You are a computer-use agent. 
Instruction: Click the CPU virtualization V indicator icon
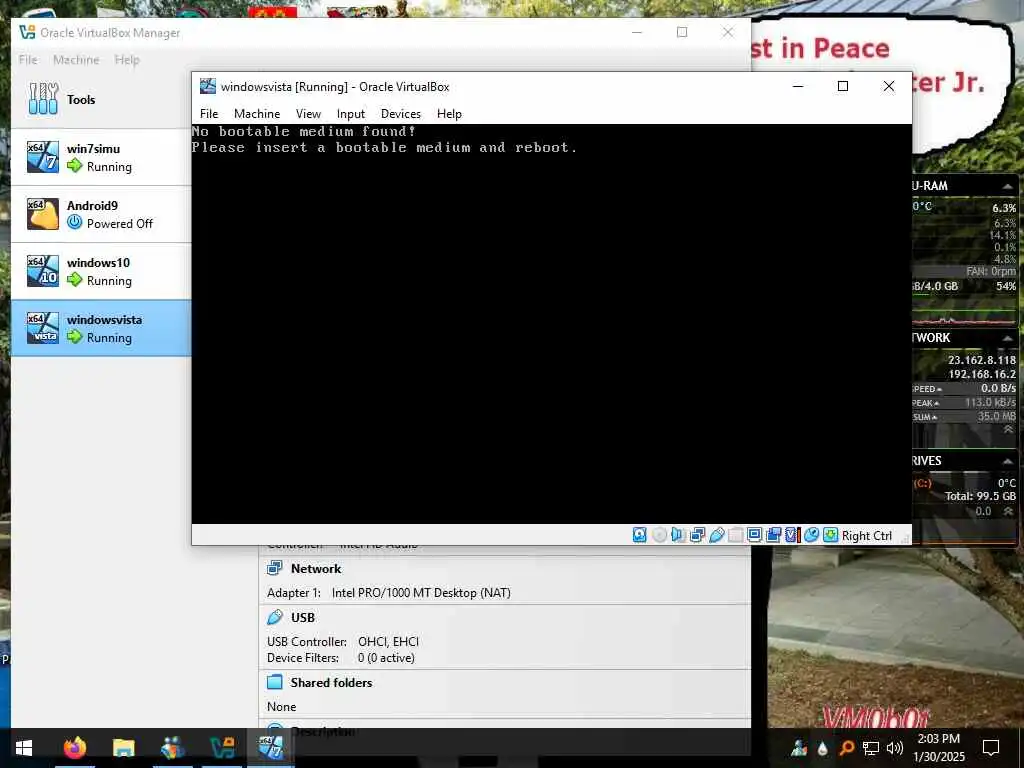click(x=792, y=536)
